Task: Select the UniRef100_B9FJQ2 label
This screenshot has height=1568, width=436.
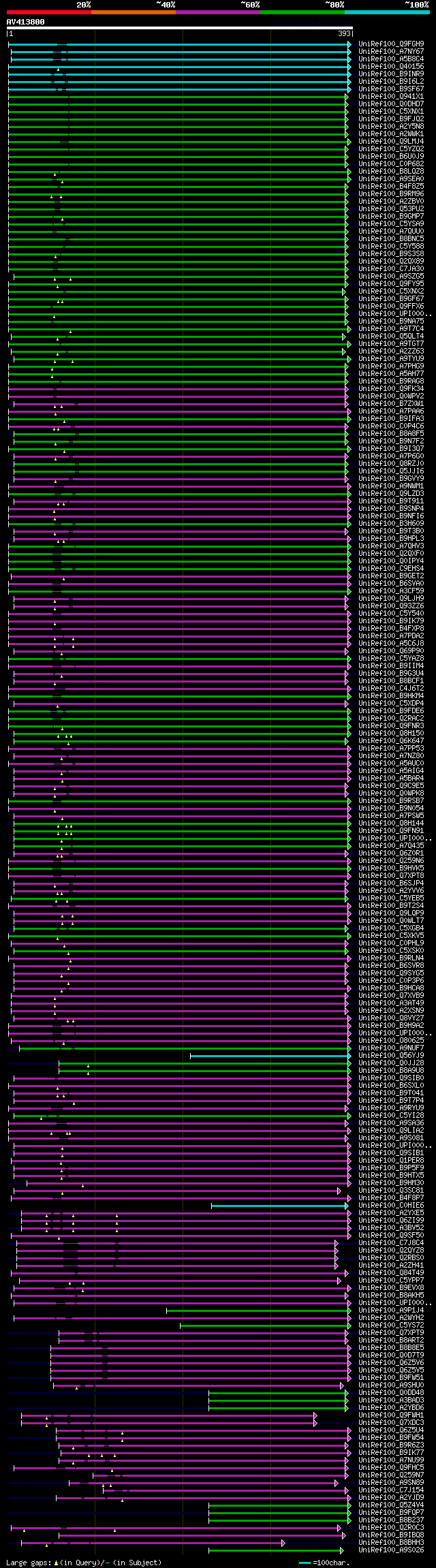Action: click(x=391, y=119)
